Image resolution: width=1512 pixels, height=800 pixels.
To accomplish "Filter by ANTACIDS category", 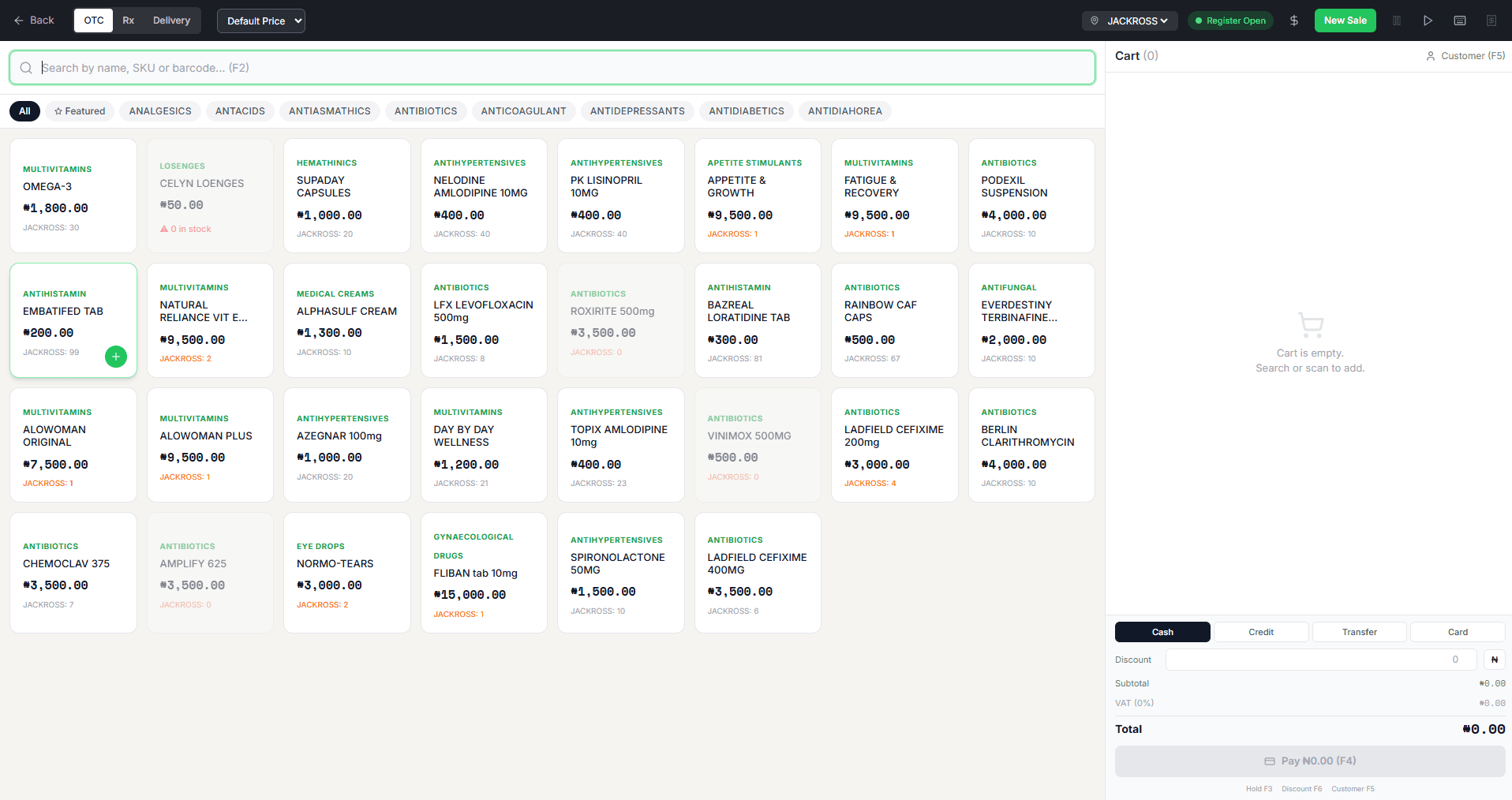I will coord(240,111).
